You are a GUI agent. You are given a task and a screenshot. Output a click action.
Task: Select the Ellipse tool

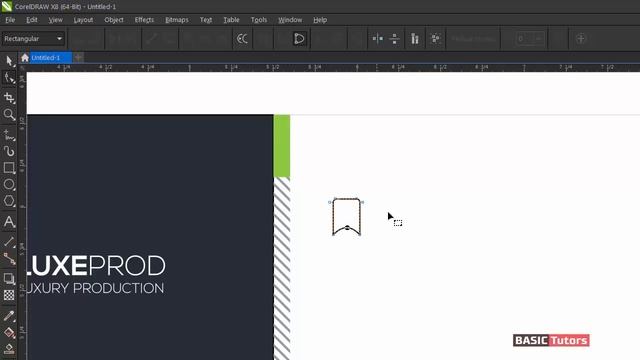[x=9, y=184]
